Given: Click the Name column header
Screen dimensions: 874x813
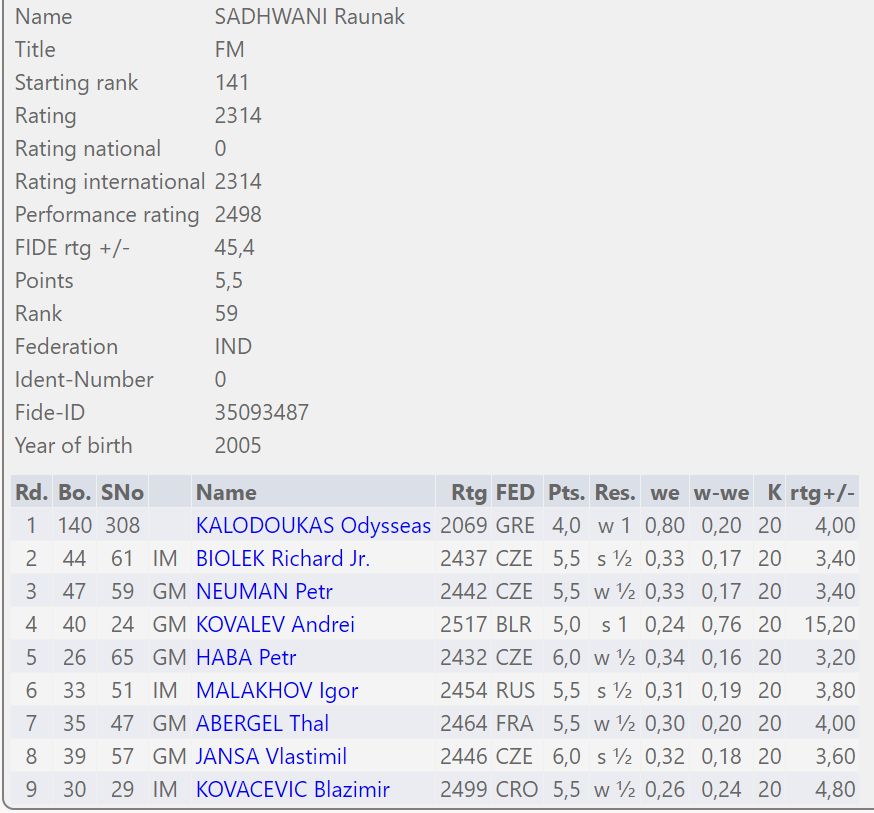Looking at the screenshot, I should [226, 492].
